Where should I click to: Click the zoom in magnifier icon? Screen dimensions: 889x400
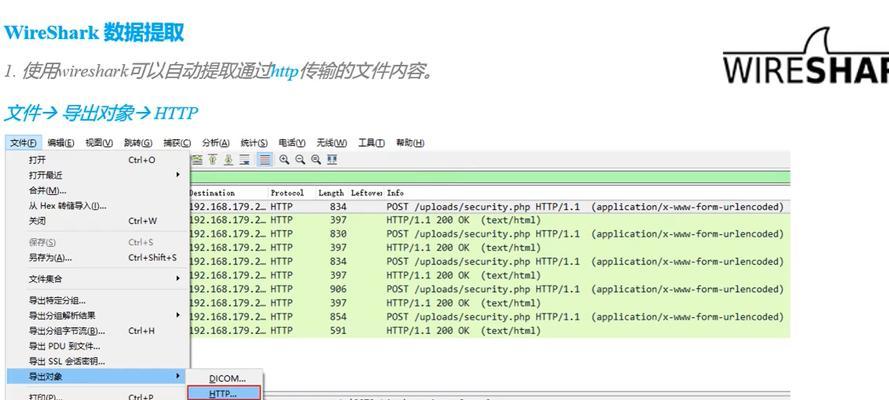(x=284, y=160)
